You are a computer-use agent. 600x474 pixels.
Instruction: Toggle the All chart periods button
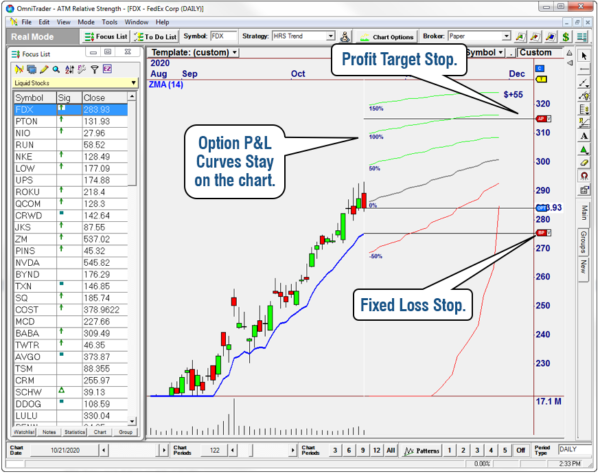click(388, 451)
